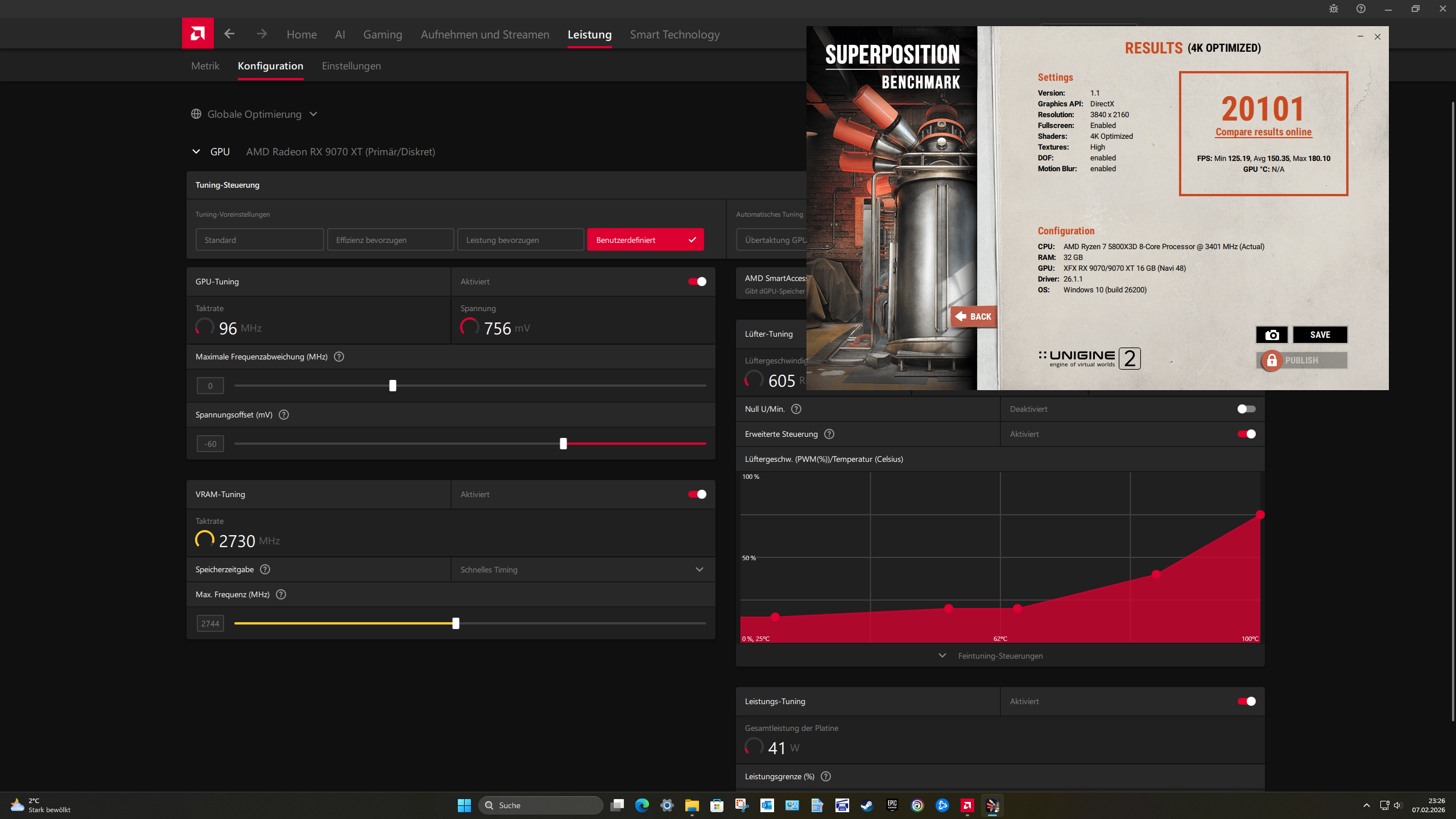Viewport: 1456px width, 819px height.
Task: Disable GPU-Tuning with its toggle switch
Action: coord(696,282)
